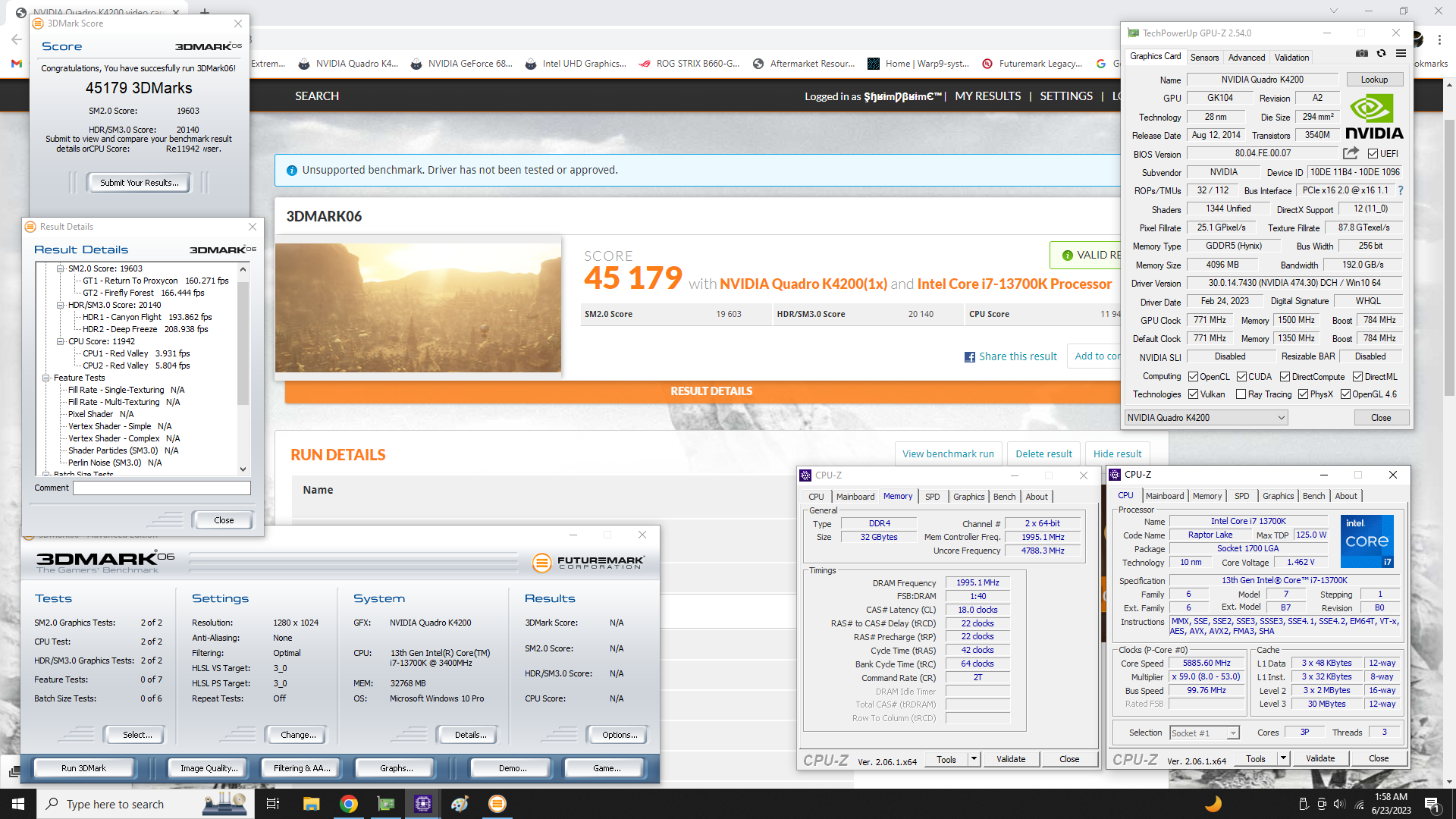Open the notification center icon
The image size is (1456, 819).
[1432, 804]
